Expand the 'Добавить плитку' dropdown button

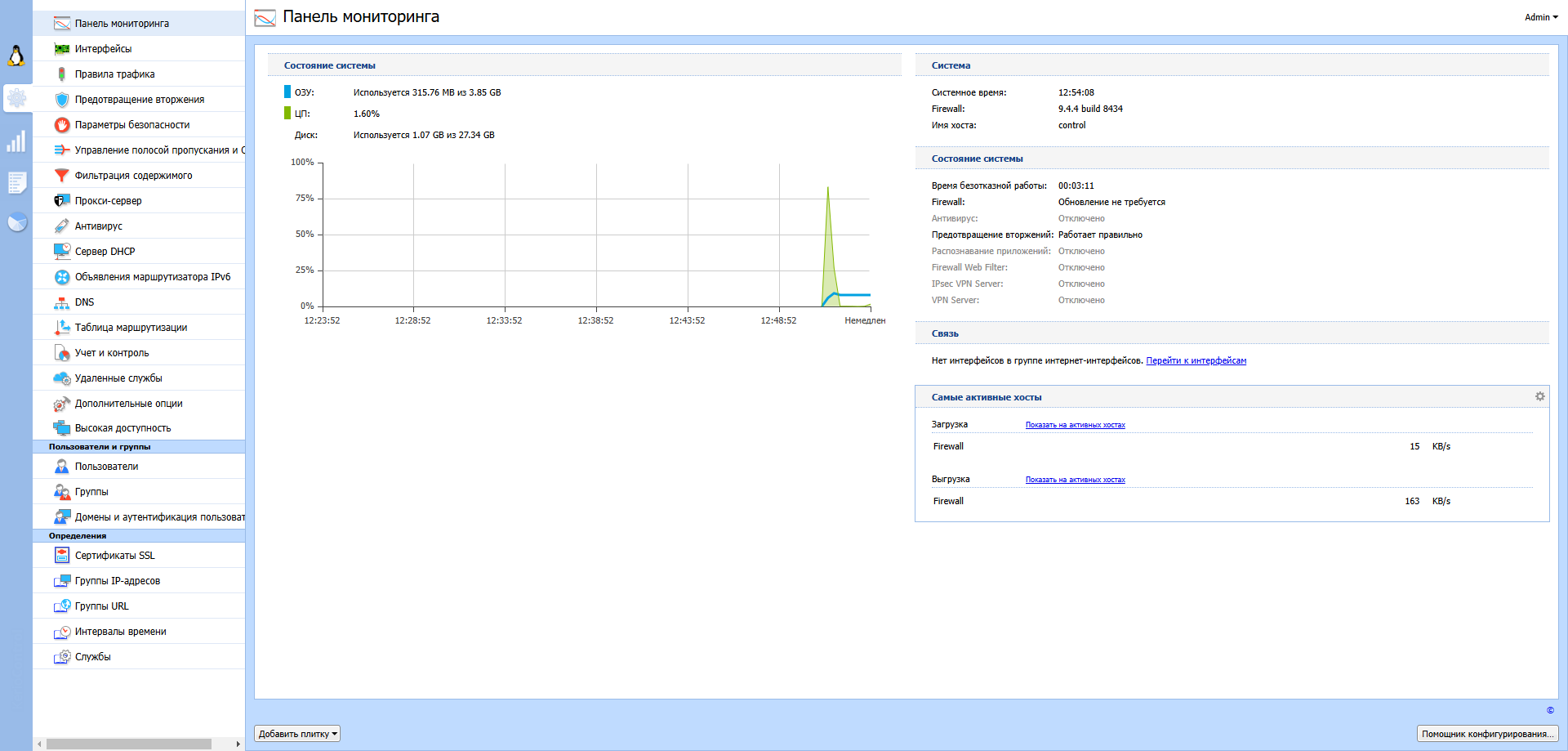297,734
